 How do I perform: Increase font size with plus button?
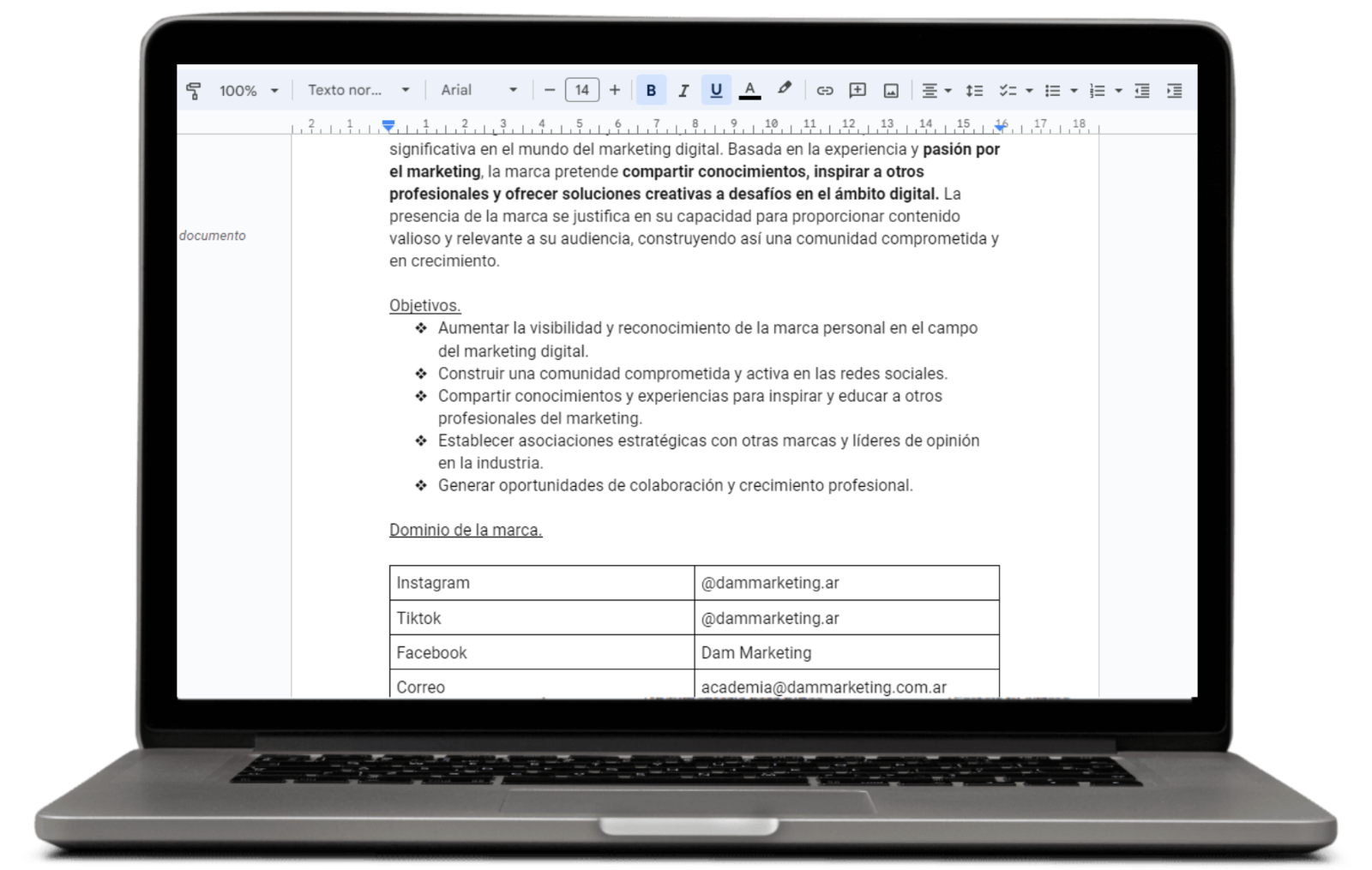tap(615, 90)
